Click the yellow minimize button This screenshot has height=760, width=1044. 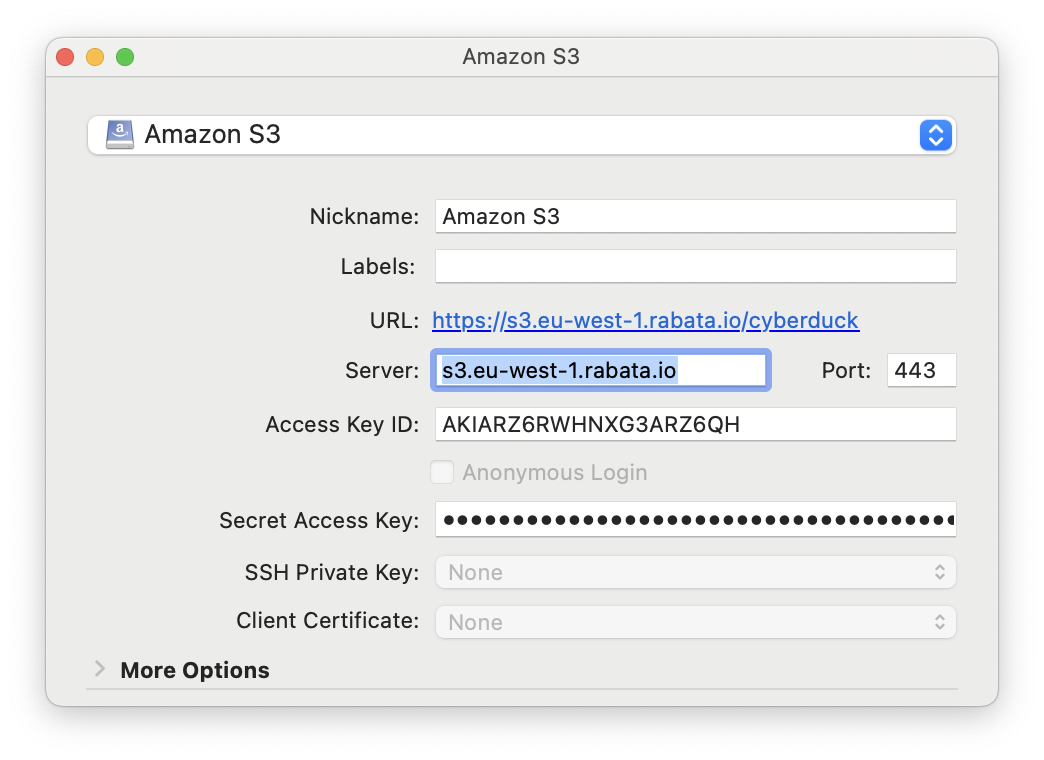94,57
